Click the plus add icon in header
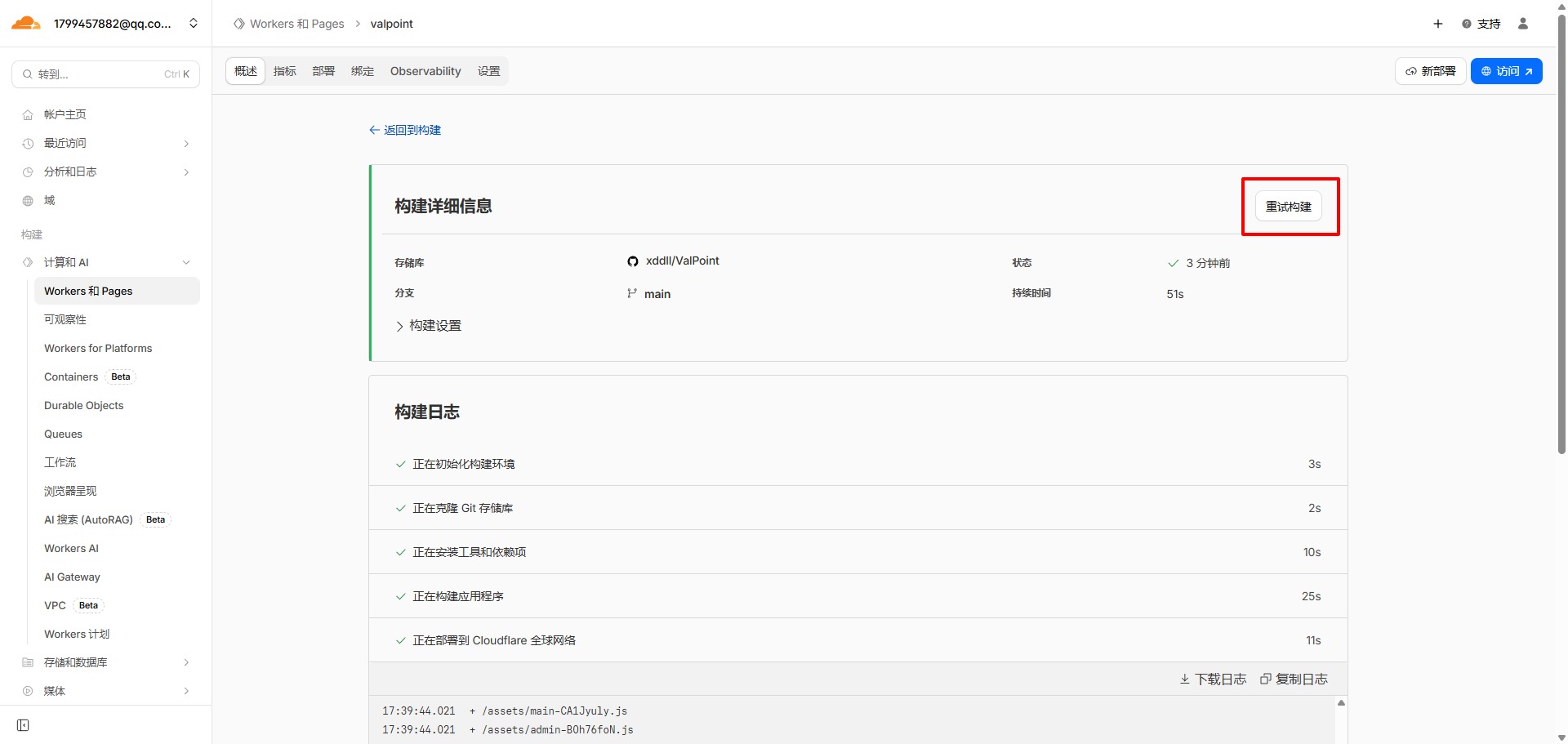Image resolution: width=1568 pixels, height=744 pixels. point(1438,24)
